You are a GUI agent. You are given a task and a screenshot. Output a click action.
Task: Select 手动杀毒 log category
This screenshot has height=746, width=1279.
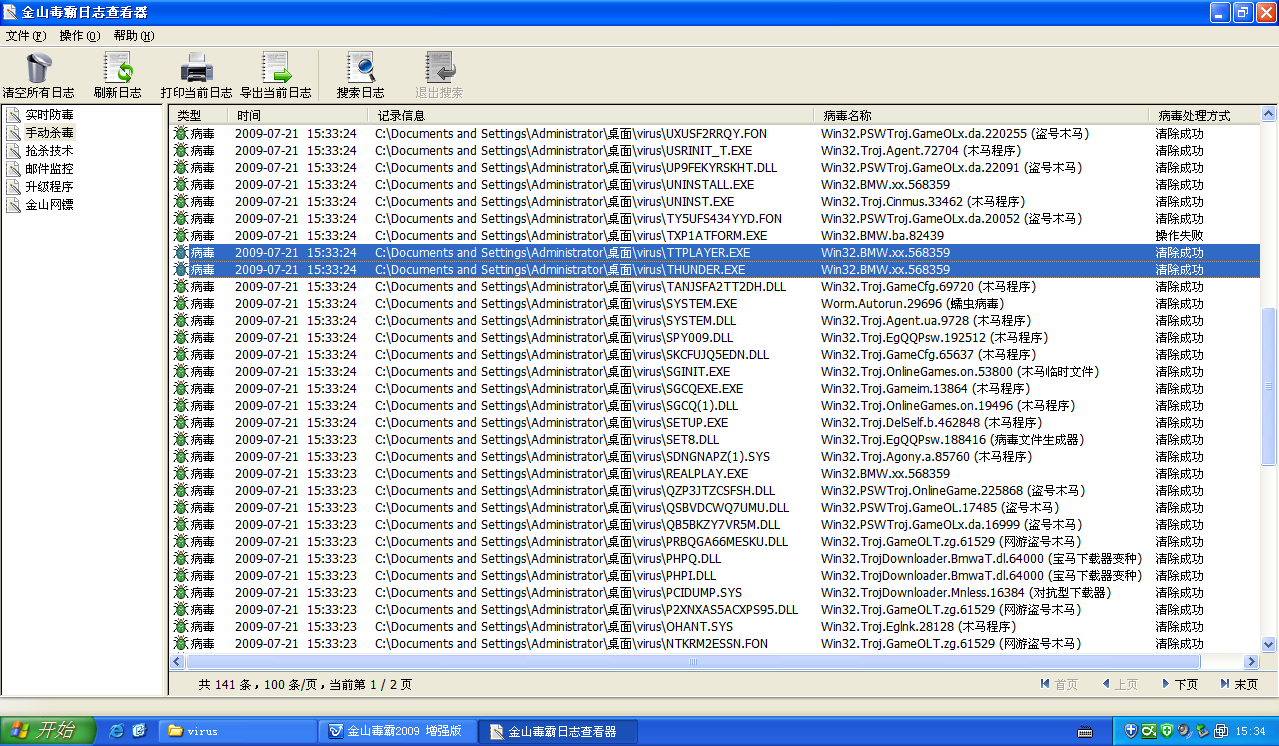49,133
